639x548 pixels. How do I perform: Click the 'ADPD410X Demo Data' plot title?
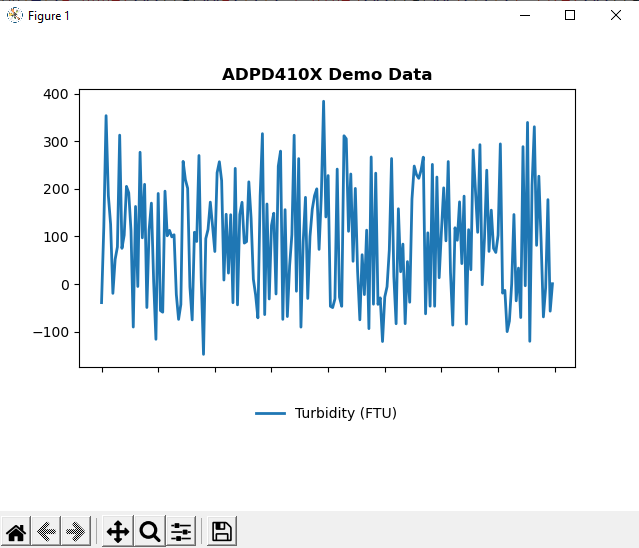pyautogui.click(x=327, y=75)
